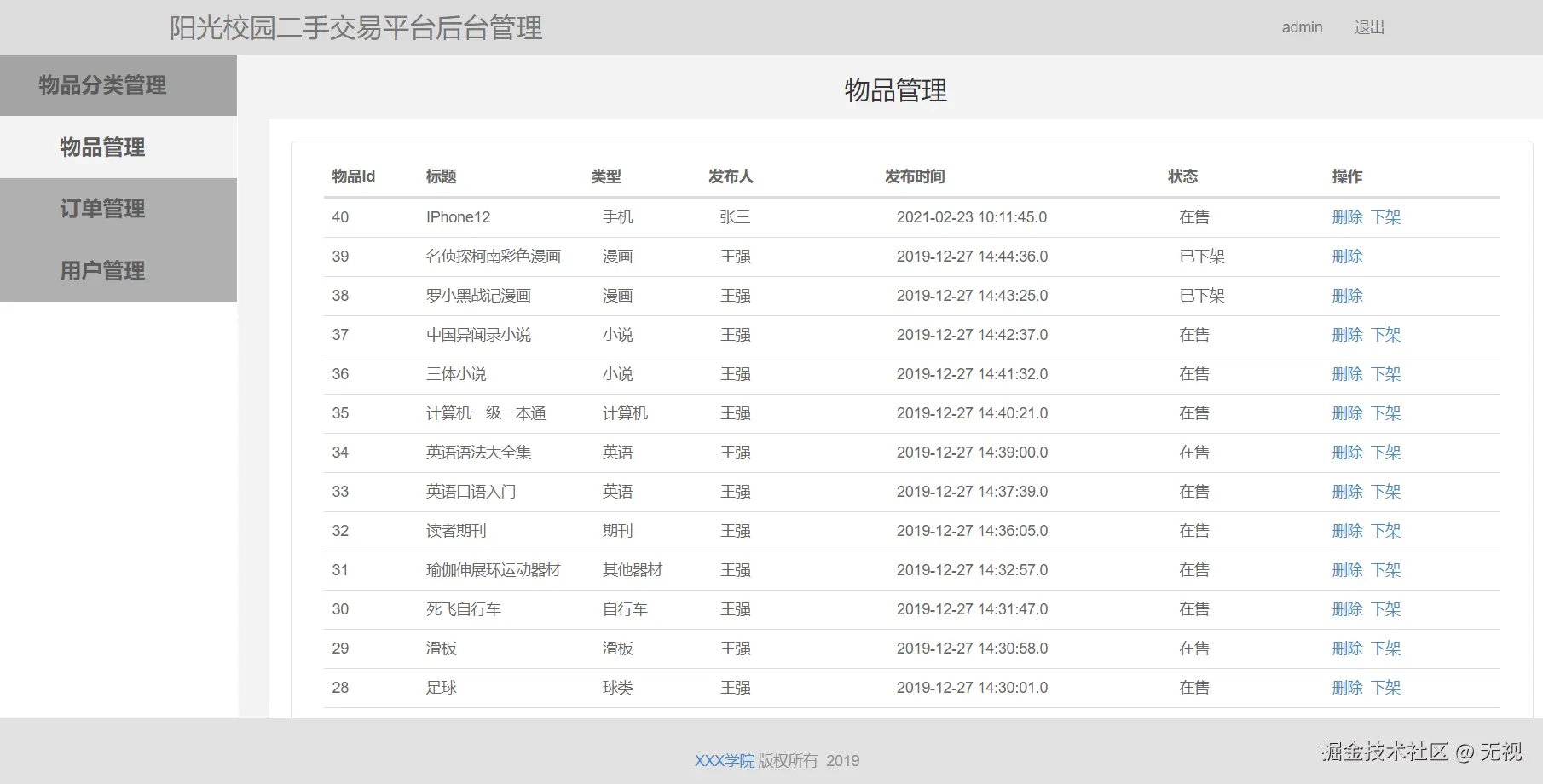
Task: Delete item 39 名侦探柯南彩色漫画
Action: coord(1347,257)
